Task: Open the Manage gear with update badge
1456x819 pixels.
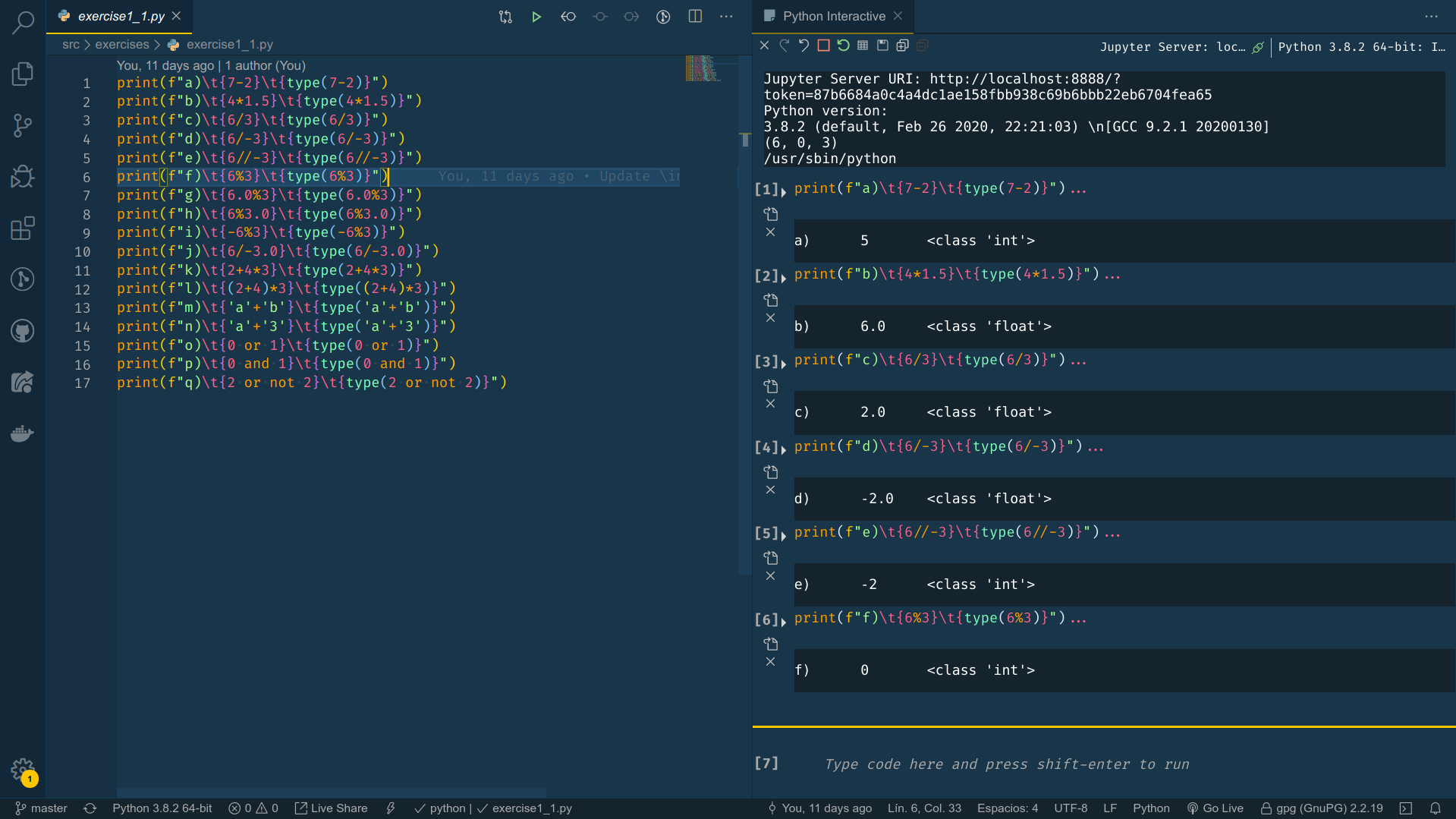Action: tap(23, 770)
